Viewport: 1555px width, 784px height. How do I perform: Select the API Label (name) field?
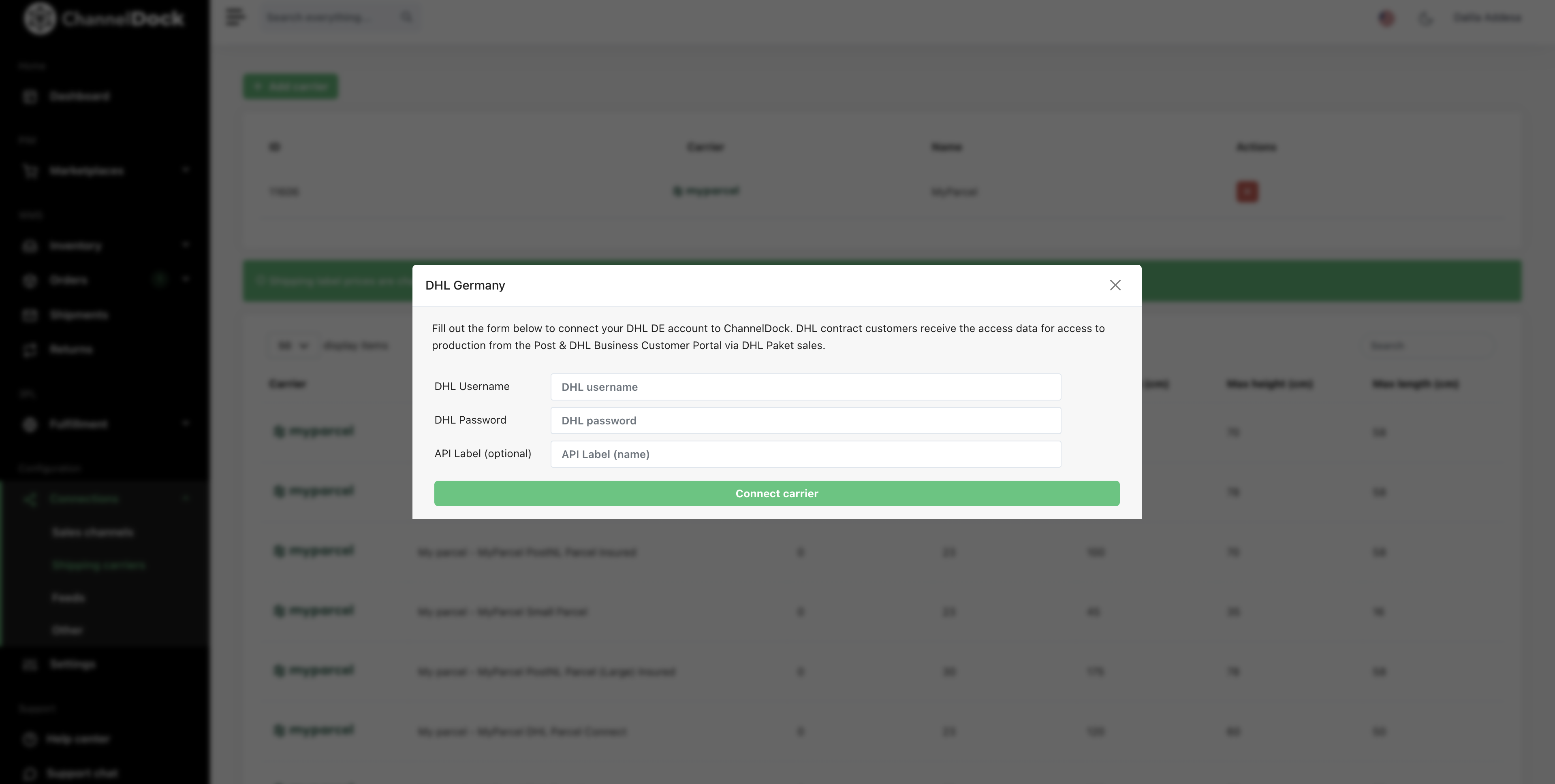805,454
